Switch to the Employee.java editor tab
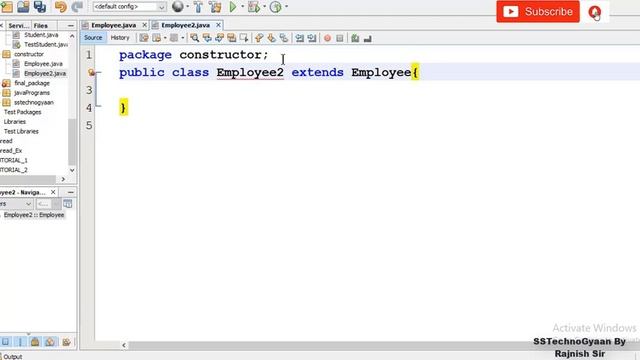This screenshot has height=360, width=640. 113,25
